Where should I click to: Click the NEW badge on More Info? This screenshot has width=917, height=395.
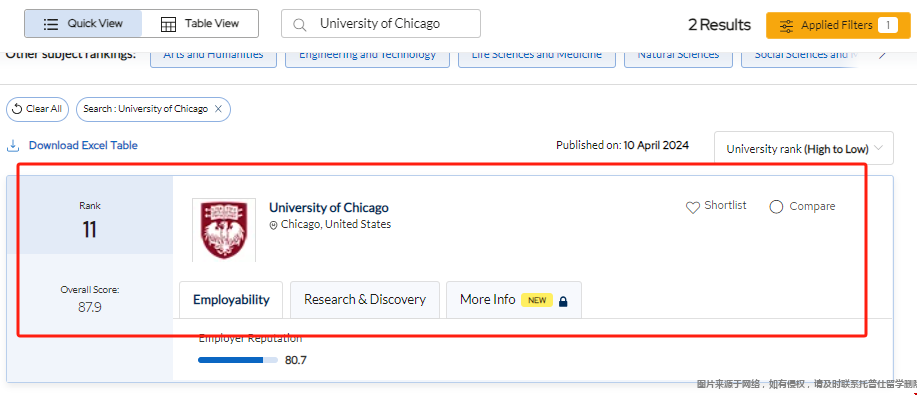tap(537, 300)
